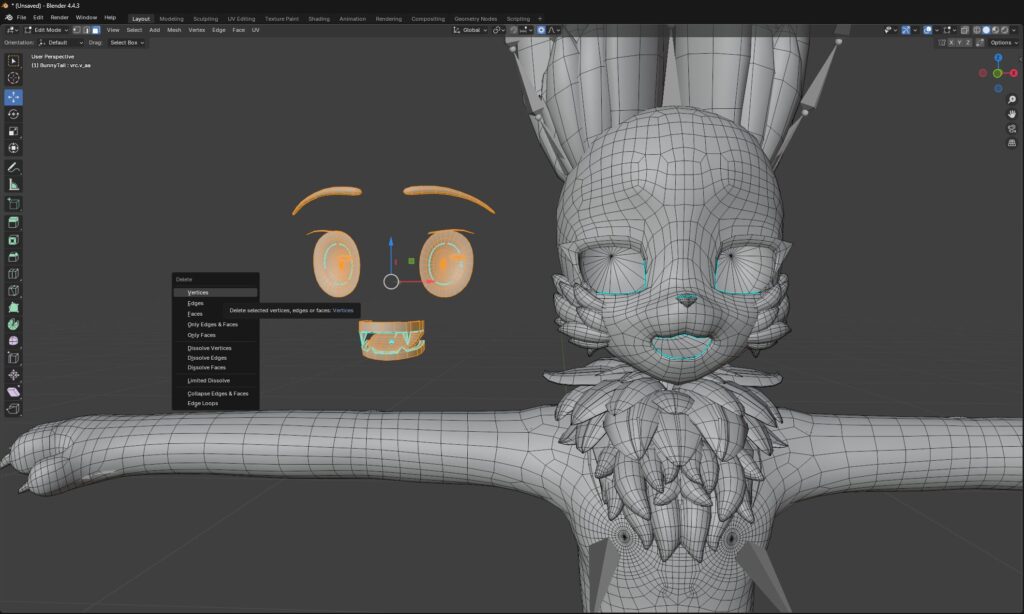The height and width of the screenshot is (614, 1024).
Task: Choose the Extrude Region tool
Action: coord(14,222)
